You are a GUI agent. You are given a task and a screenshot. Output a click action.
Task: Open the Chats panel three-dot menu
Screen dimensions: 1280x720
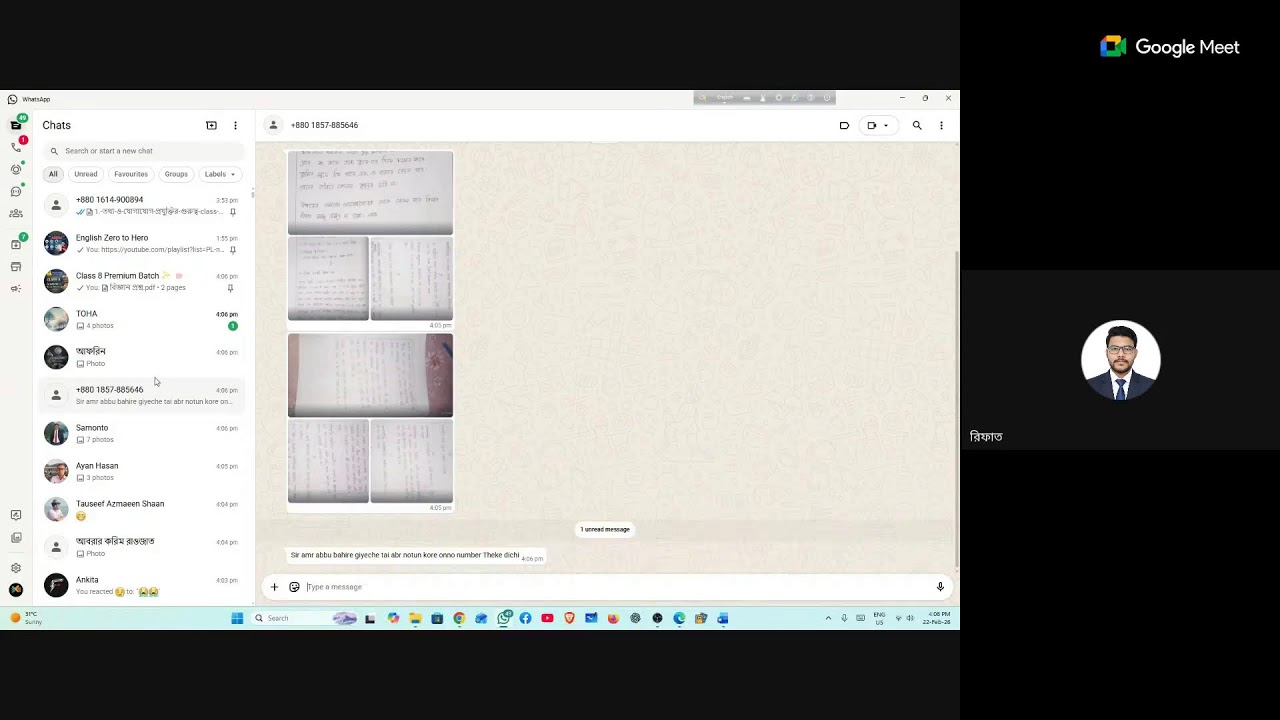click(235, 125)
